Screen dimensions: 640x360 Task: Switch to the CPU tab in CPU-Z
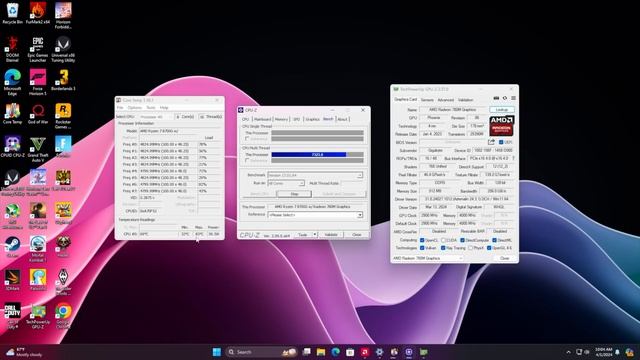(245, 119)
